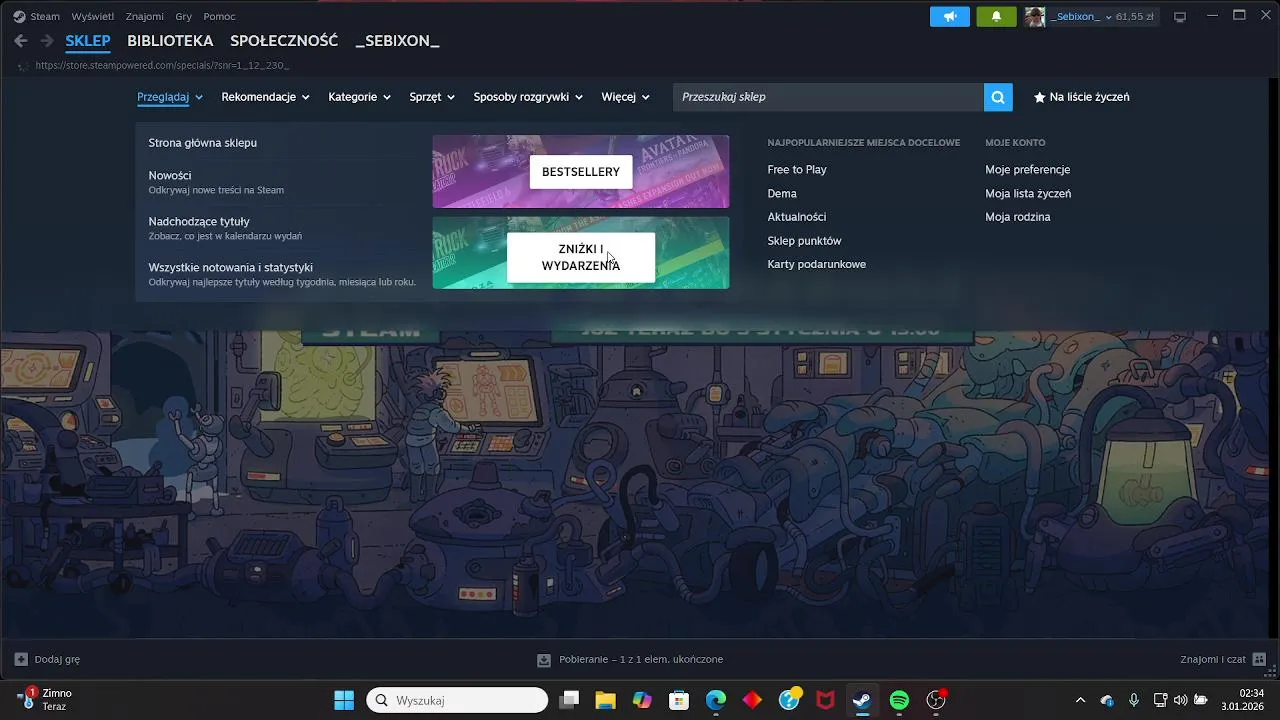Open the Pomoc menu
This screenshot has width=1280, height=720.
point(219,16)
